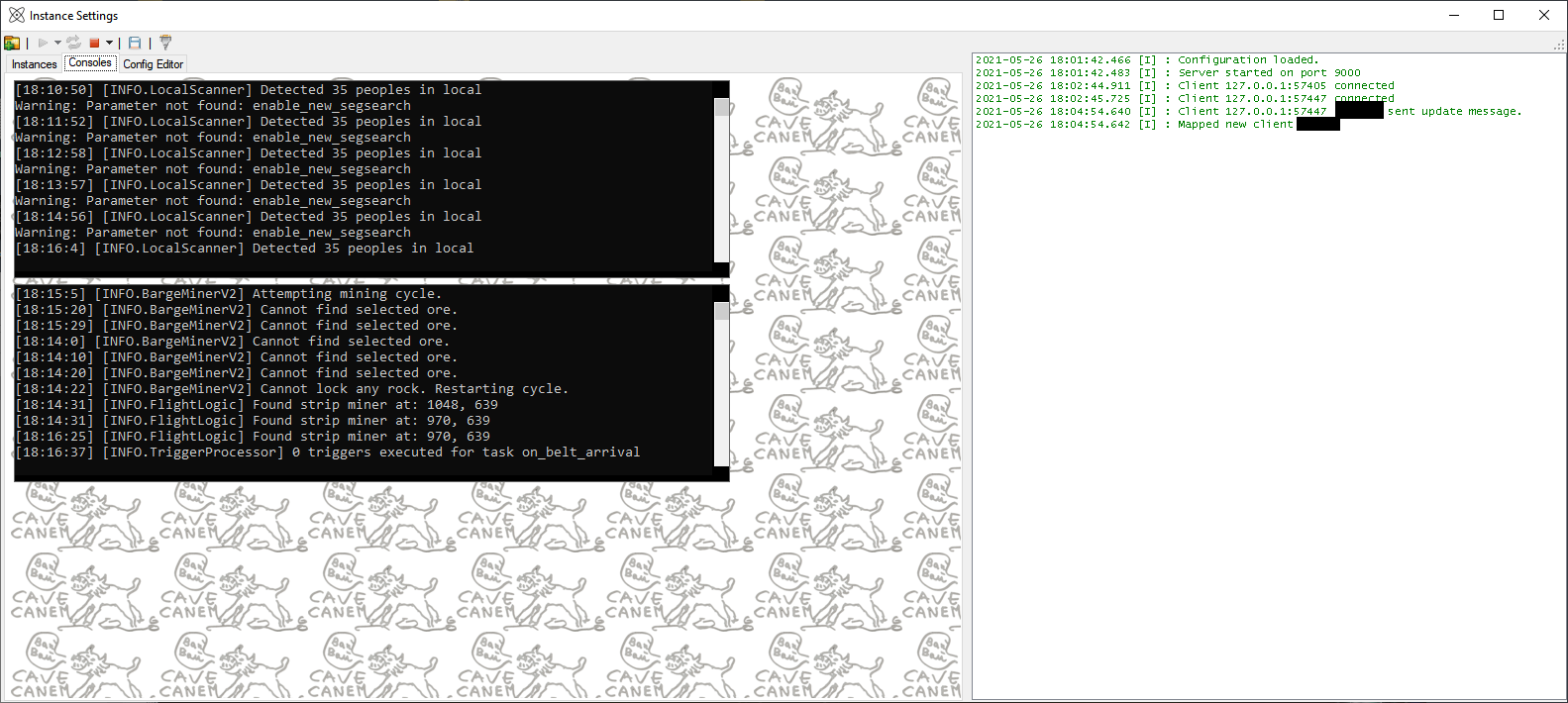
Task: Open the dropdown arrow beside play button
Action: [x=57, y=43]
